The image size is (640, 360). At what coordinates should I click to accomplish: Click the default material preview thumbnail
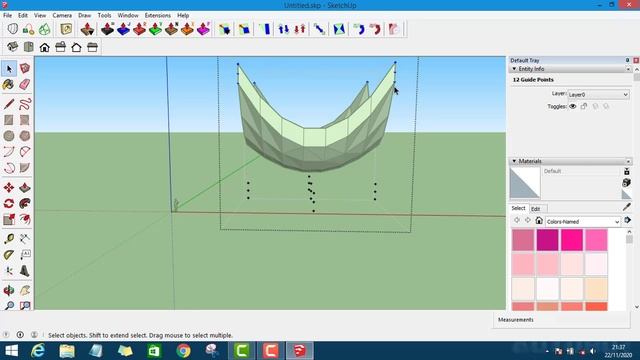click(x=525, y=183)
